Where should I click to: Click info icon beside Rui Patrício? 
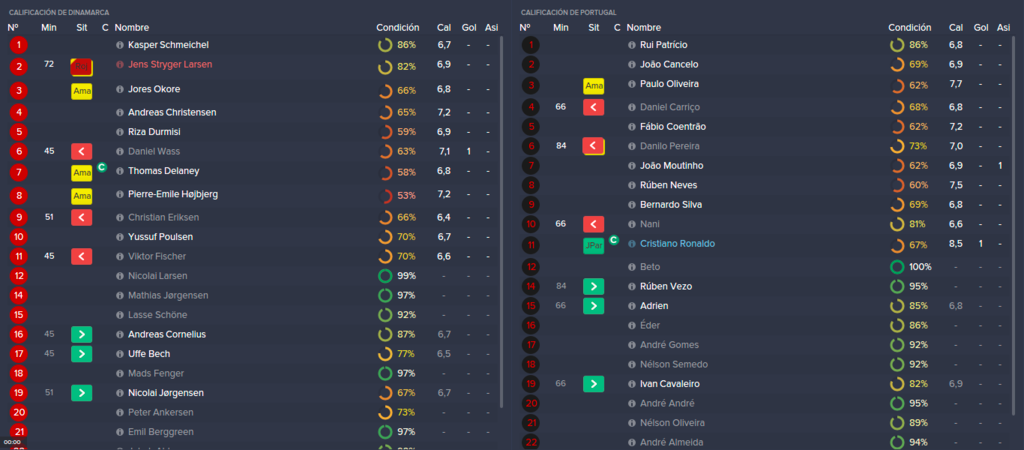click(x=632, y=45)
